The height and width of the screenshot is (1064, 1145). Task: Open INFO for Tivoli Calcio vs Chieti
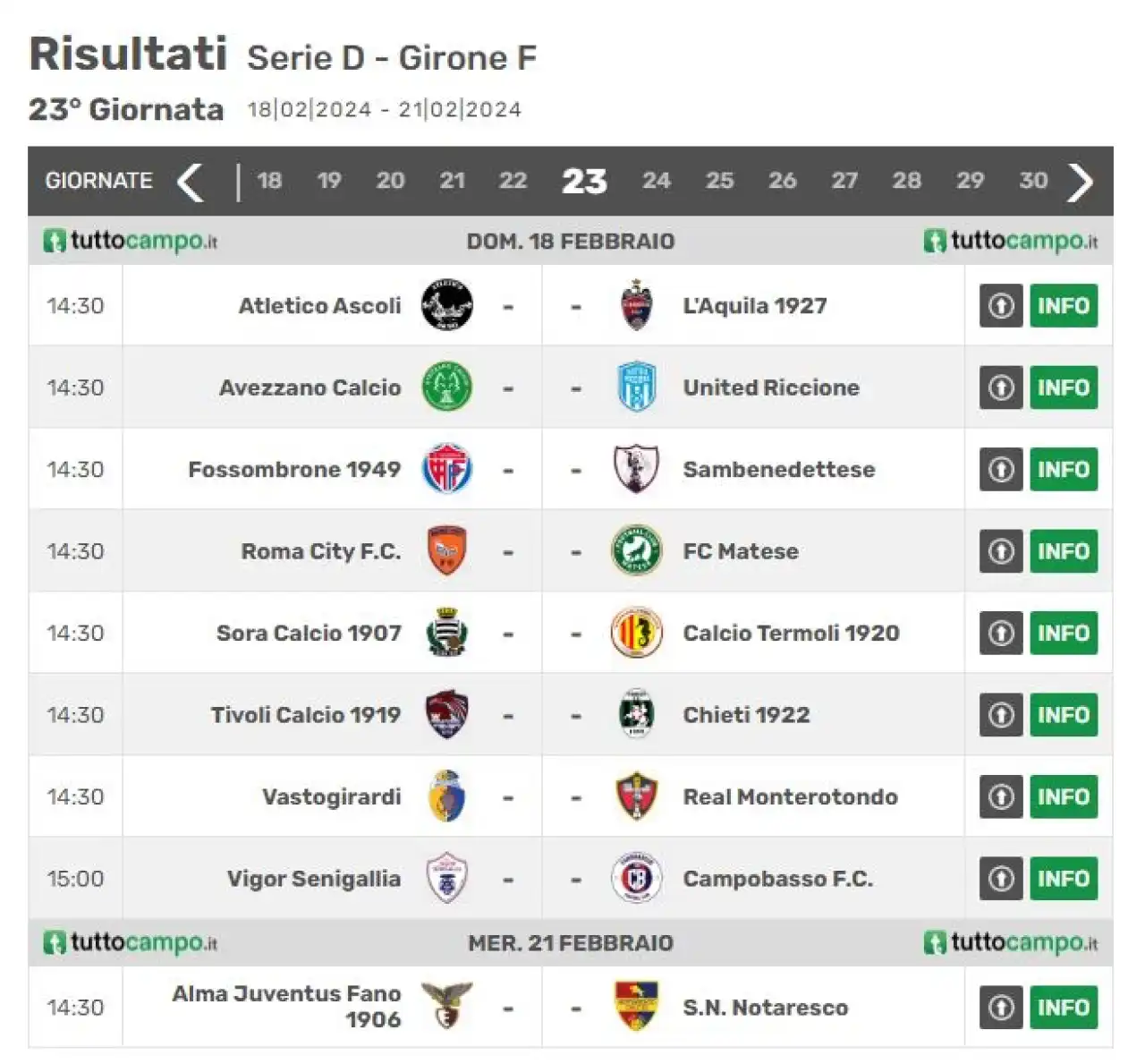[1064, 715]
